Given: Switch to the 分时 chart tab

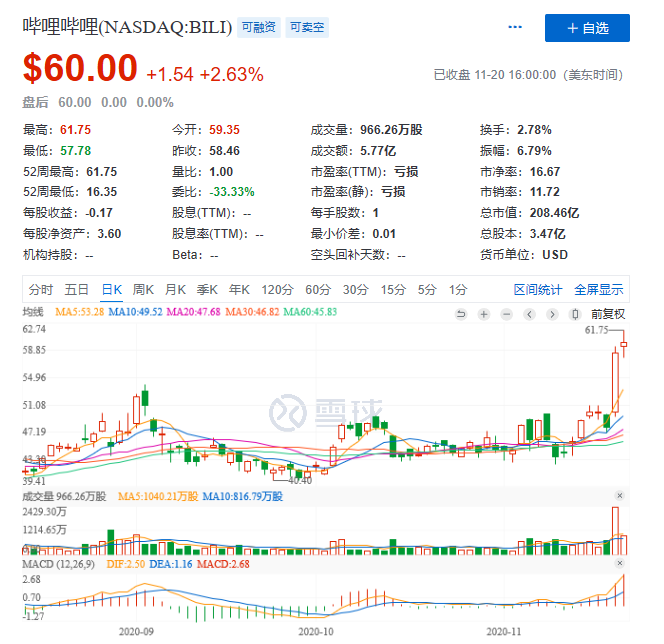Looking at the screenshot, I should tap(41, 290).
